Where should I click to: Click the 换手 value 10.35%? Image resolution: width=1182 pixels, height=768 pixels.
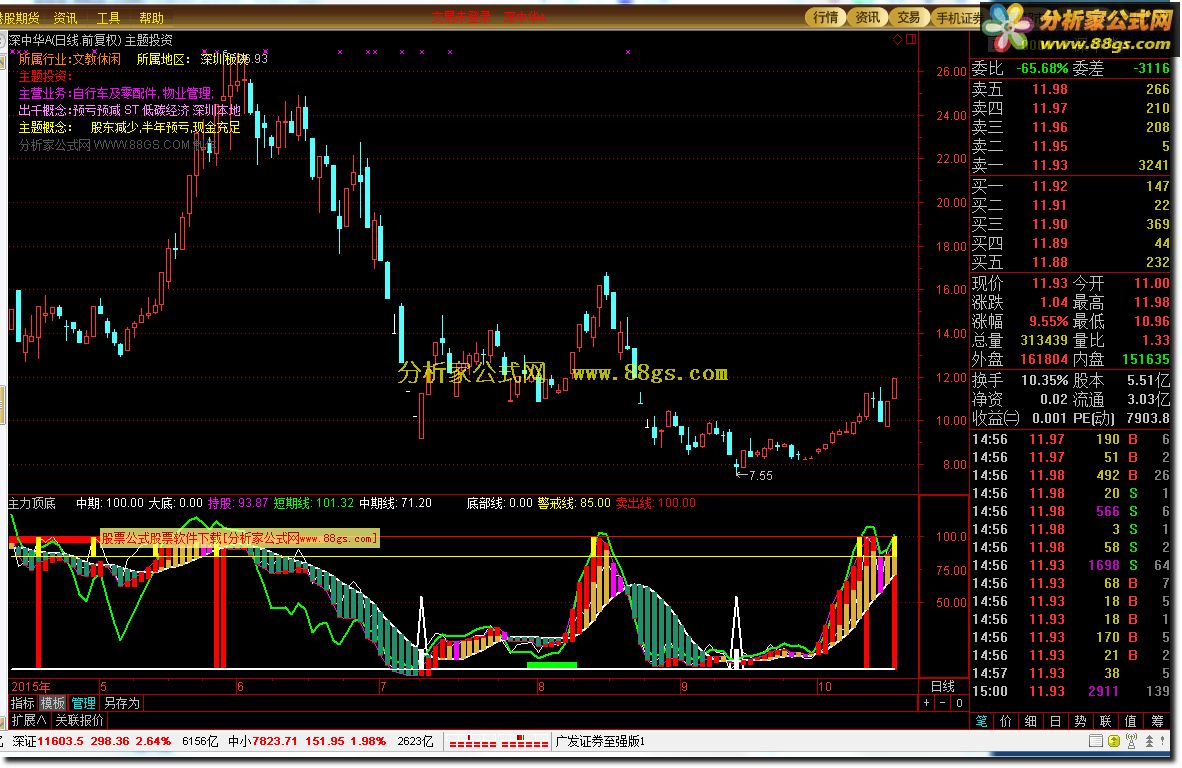coord(1045,380)
